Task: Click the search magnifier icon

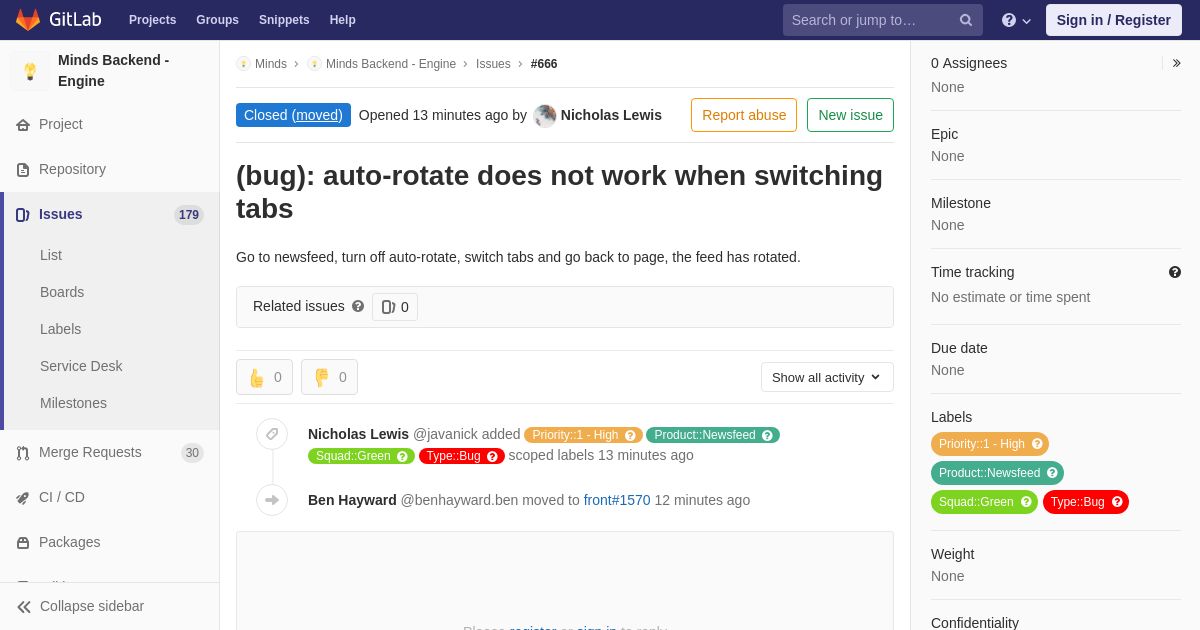Action: [966, 20]
